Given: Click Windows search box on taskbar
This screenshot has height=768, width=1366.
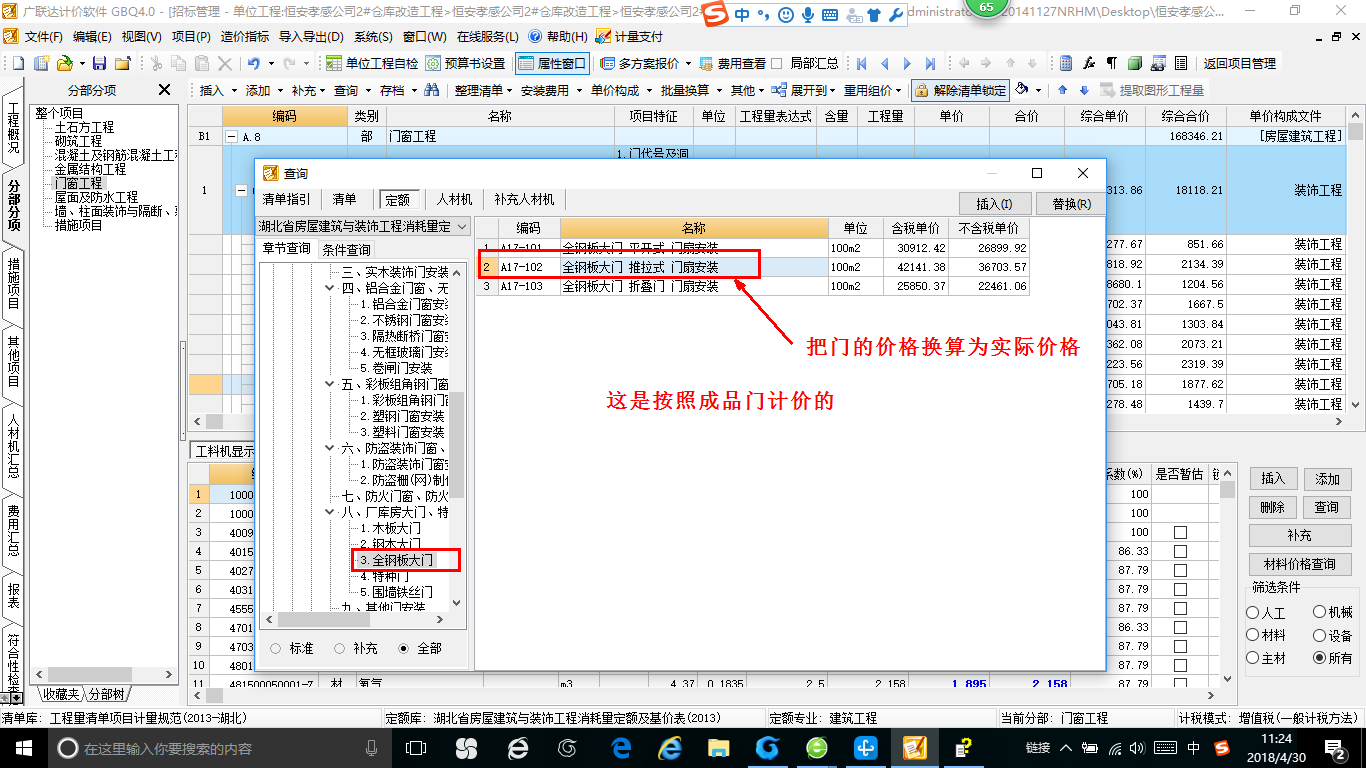Looking at the screenshot, I should [x=218, y=748].
